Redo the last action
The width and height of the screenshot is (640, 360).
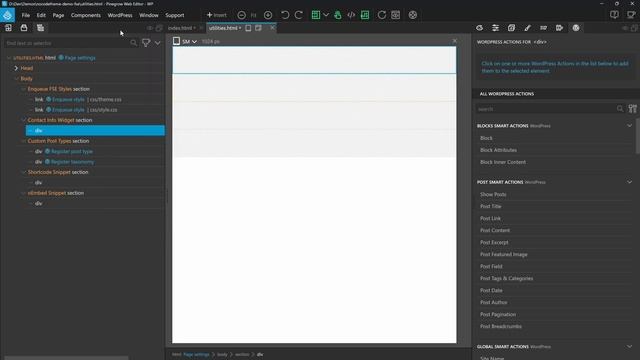click(x=299, y=15)
